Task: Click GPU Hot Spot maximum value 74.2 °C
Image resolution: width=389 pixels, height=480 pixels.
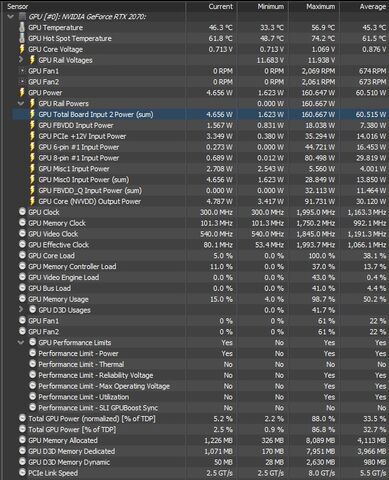Action: tap(323, 38)
